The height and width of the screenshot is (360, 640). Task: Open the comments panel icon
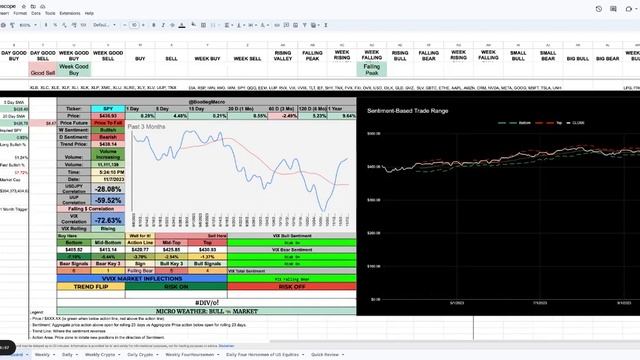click(x=613, y=9)
